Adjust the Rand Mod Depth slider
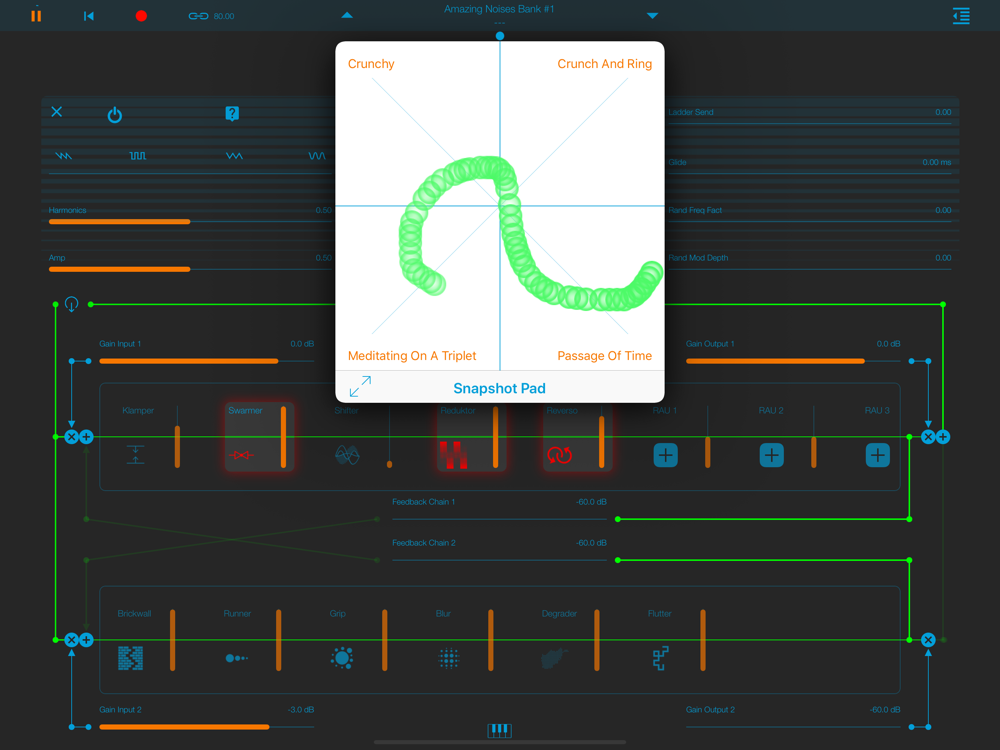The width and height of the screenshot is (1000, 750). tap(810, 269)
